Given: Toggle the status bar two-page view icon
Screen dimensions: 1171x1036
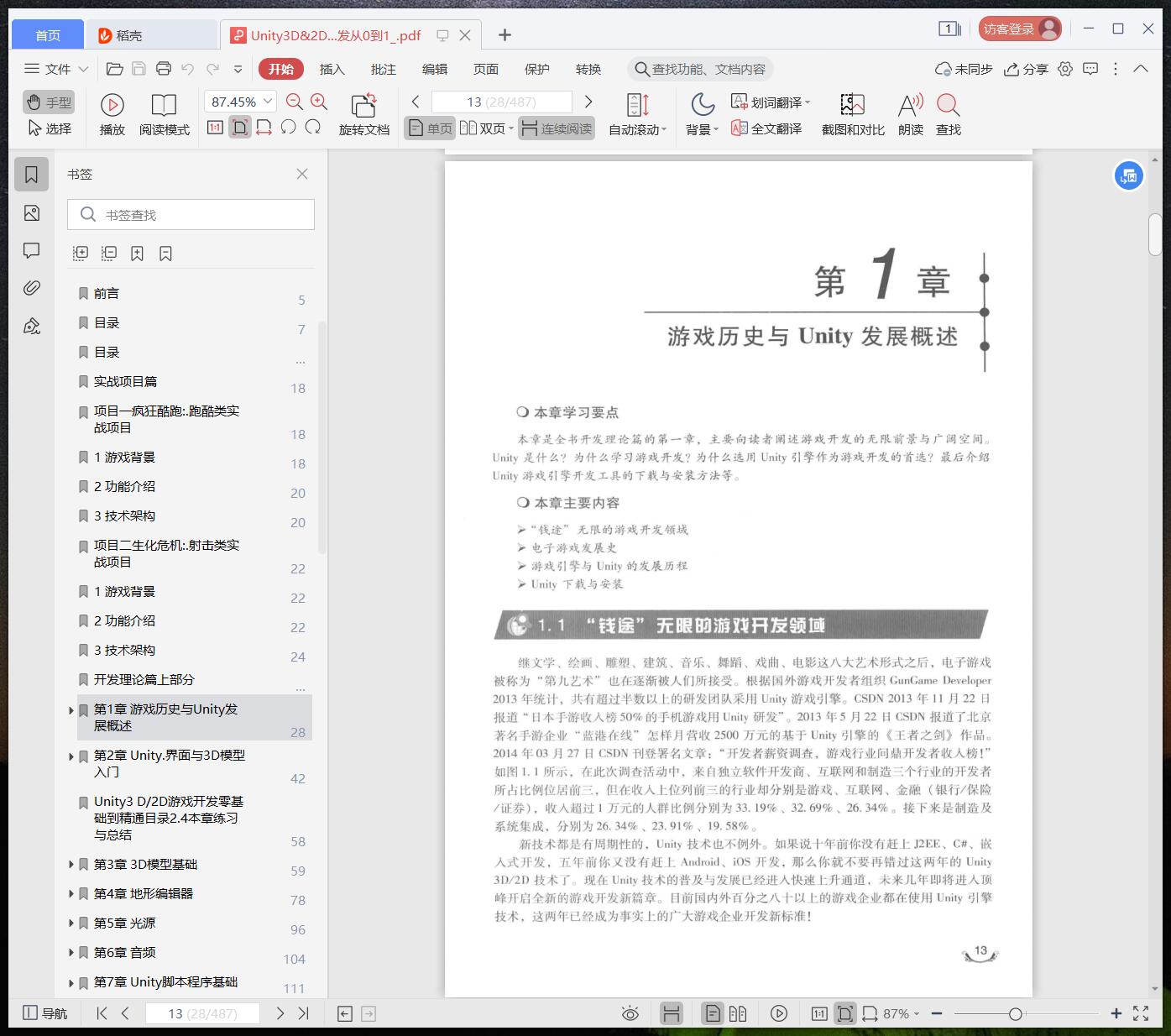Looking at the screenshot, I should point(738,1014).
